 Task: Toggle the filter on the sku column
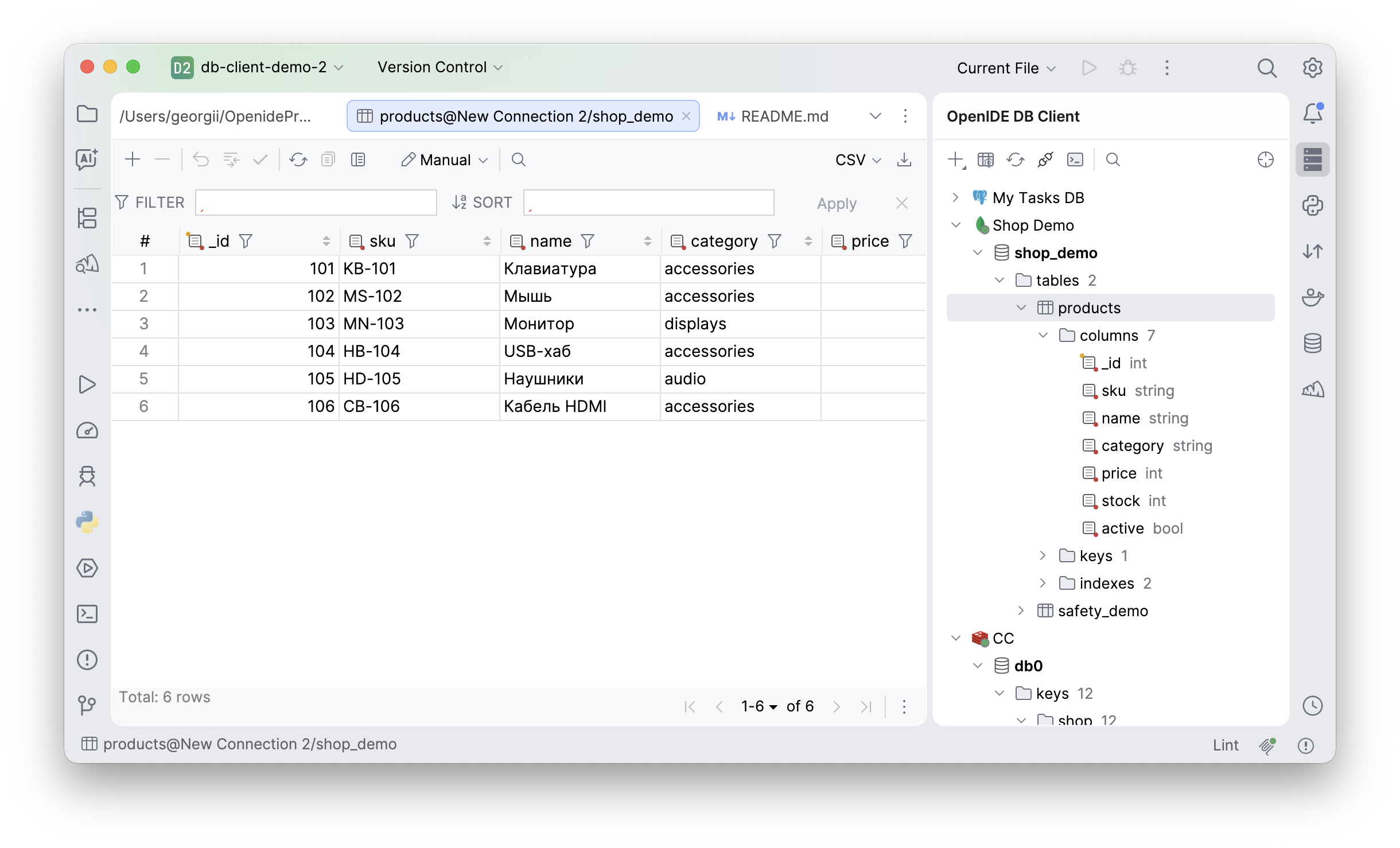(x=412, y=241)
